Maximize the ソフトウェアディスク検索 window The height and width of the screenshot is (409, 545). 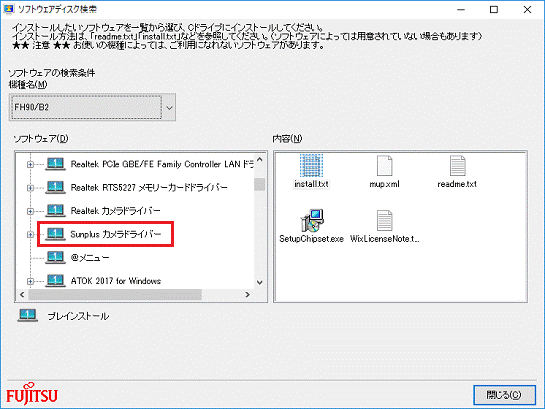tap(494, 9)
